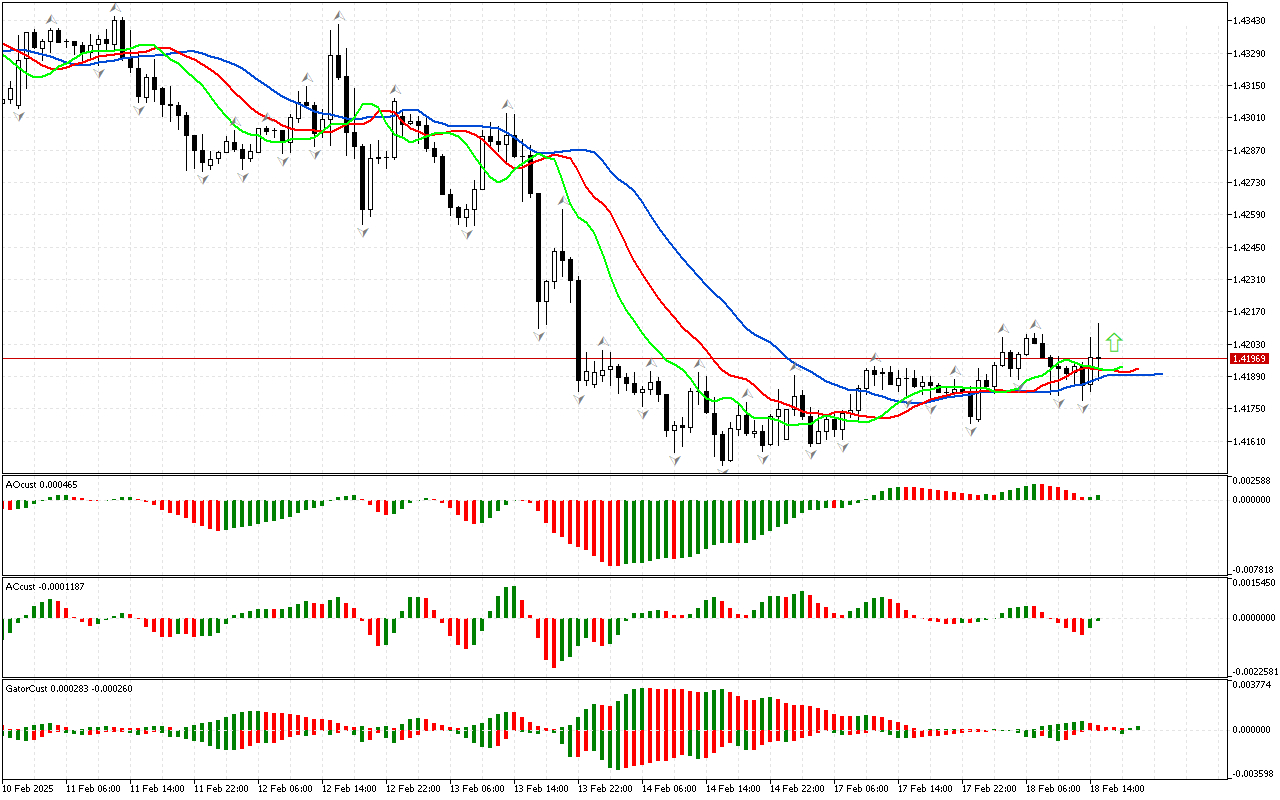Click the AO scale maximum 0.002588

pos(1251,482)
